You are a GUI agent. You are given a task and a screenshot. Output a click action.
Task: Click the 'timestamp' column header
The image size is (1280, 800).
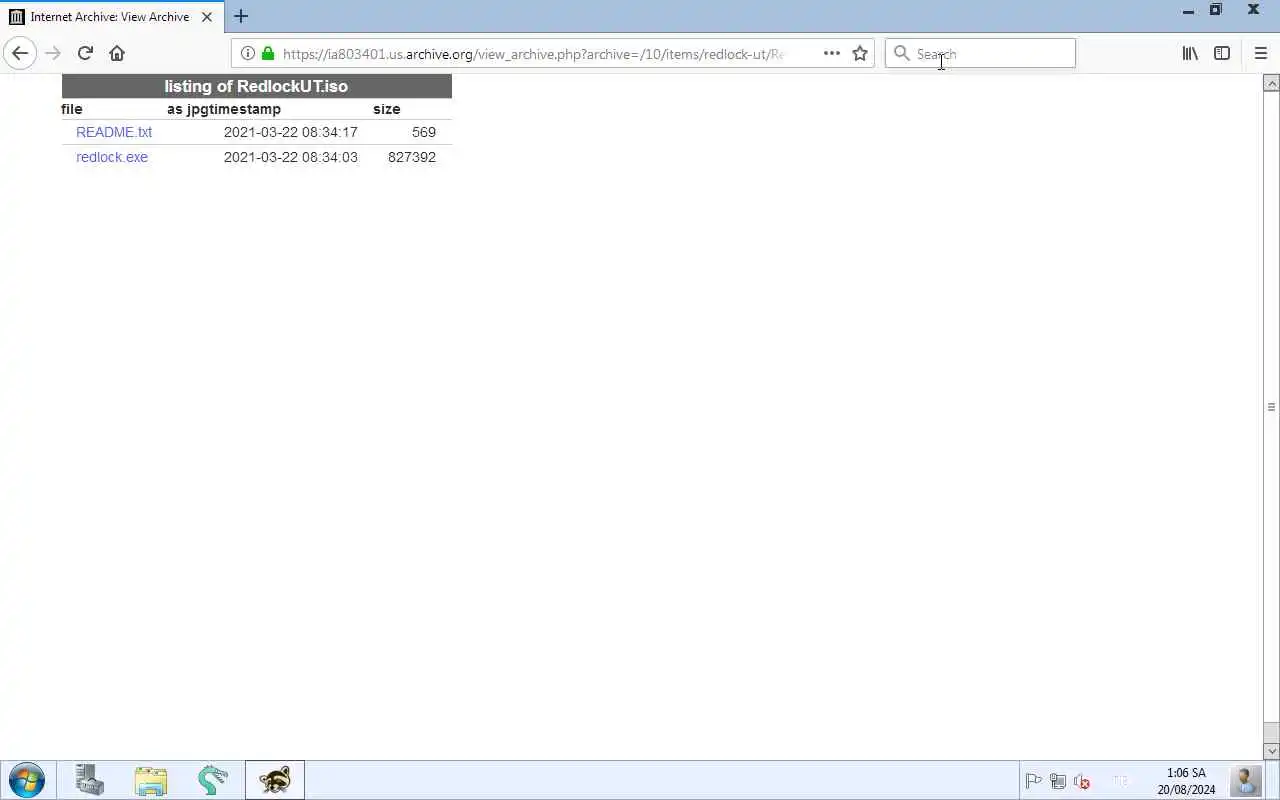[247, 109]
